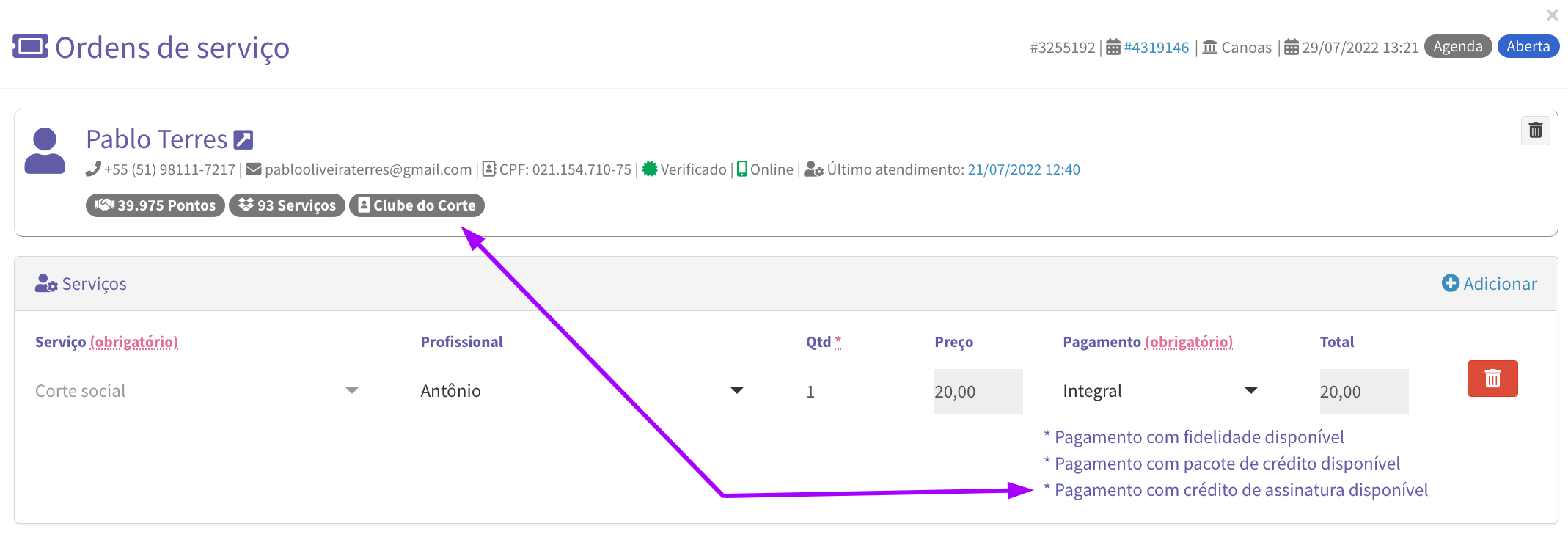Viewport: 1568px width, 537px height.
Task: Open the Profissional dropdown showing Antônio
Action: (x=593, y=391)
